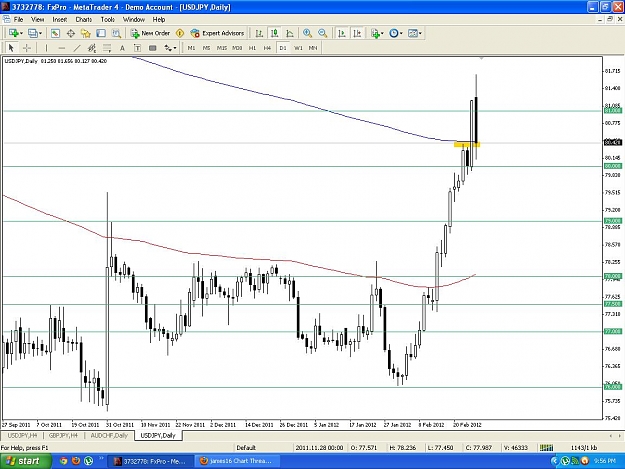The image size is (625, 469).
Task: Select the gray rectangle shape tool
Action: (152, 48)
